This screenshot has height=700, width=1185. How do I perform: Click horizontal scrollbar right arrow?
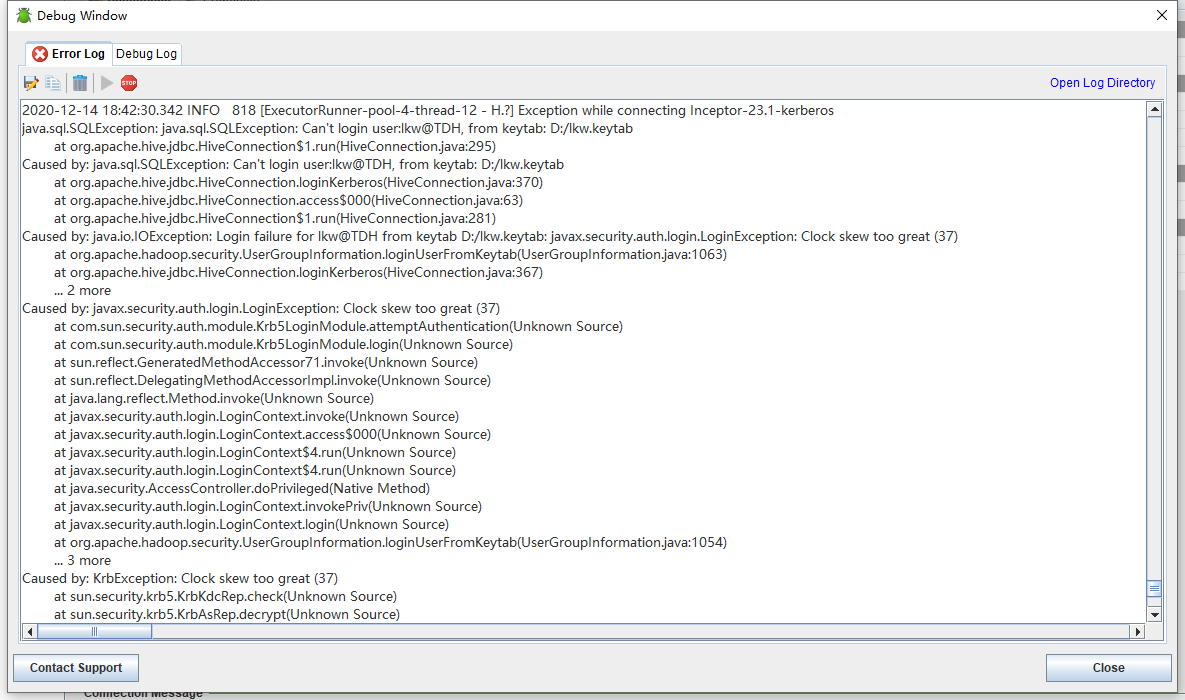click(1137, 632)
